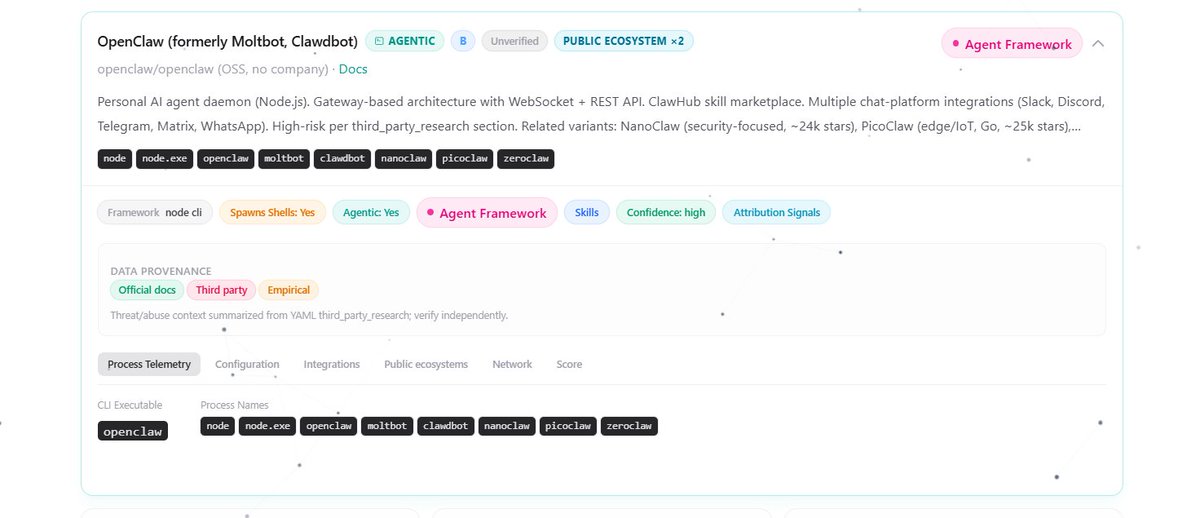Click the Third party provenance tag
Screen dimensions: 1200x518
tap(221, 290)
